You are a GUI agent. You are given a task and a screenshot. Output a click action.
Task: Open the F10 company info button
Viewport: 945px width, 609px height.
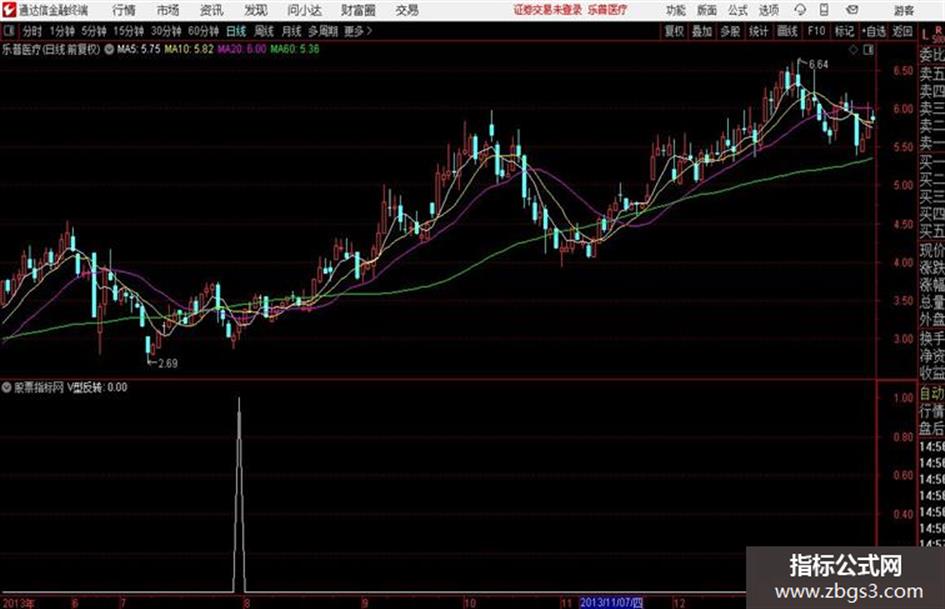(x=816, y=31)
